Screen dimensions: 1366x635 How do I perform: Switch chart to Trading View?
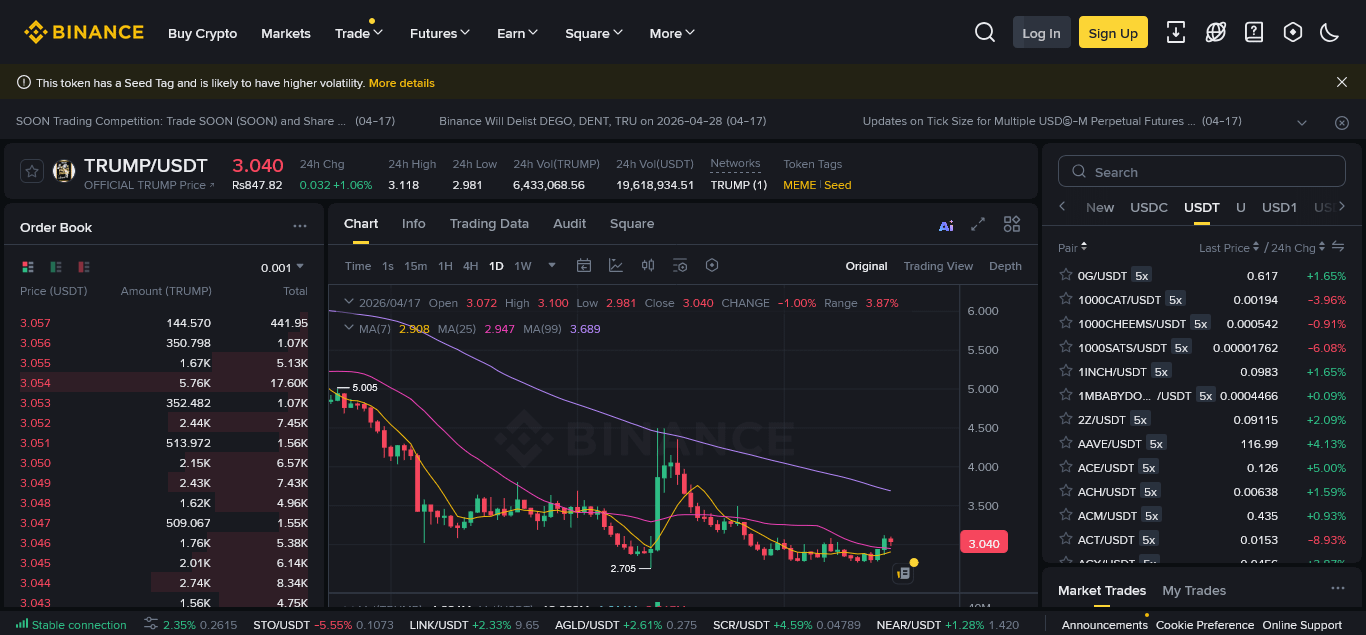(938, 266)
